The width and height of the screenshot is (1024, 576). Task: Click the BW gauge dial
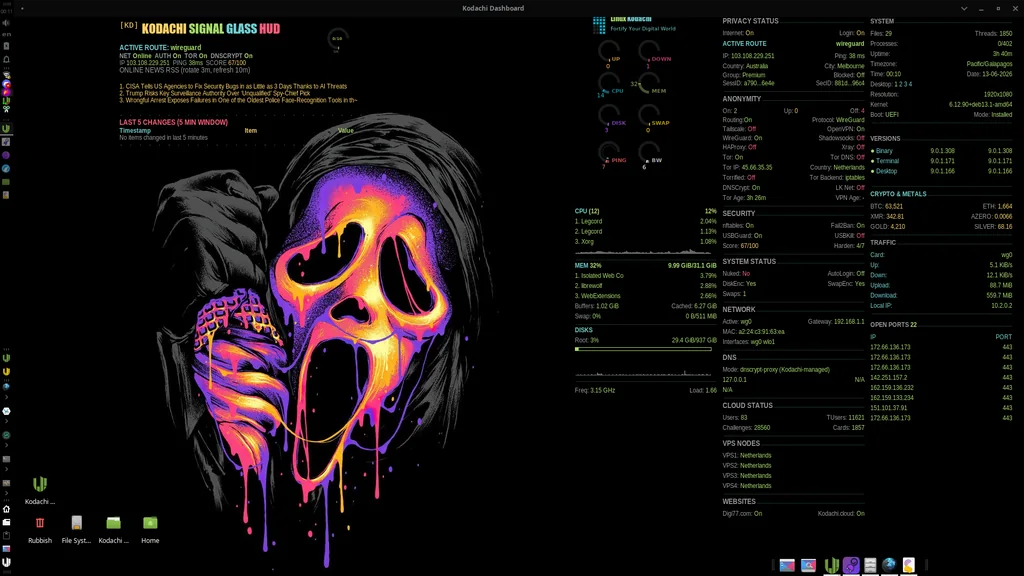click(x=649, y=153)
